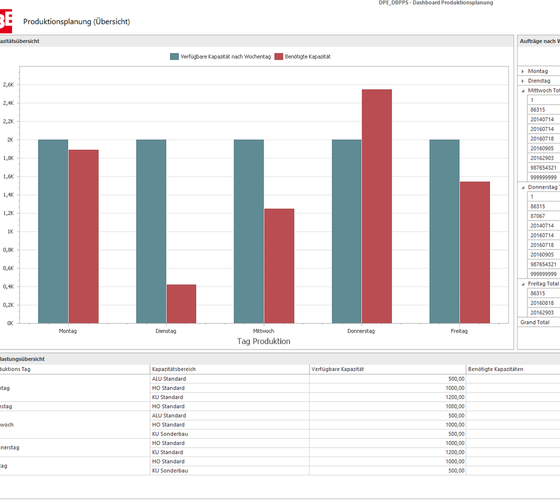Screen dimensions: 560x500
Task: Click red legend swatch for Benötigte Kapazität
Action: (279, 56)
